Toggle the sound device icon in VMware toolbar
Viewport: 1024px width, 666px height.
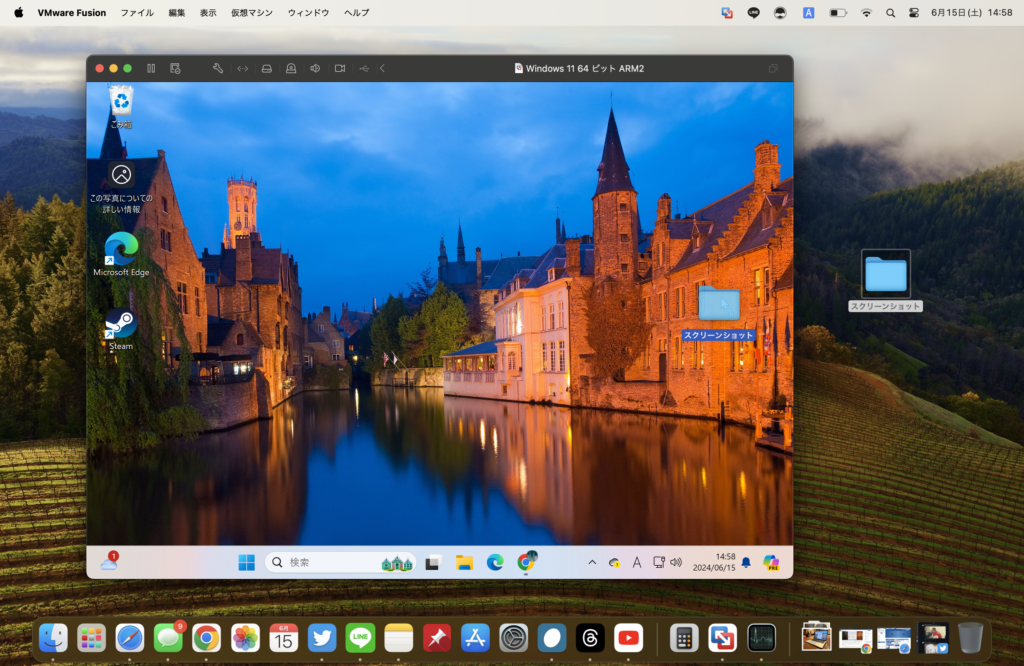(x=315, y=68)
